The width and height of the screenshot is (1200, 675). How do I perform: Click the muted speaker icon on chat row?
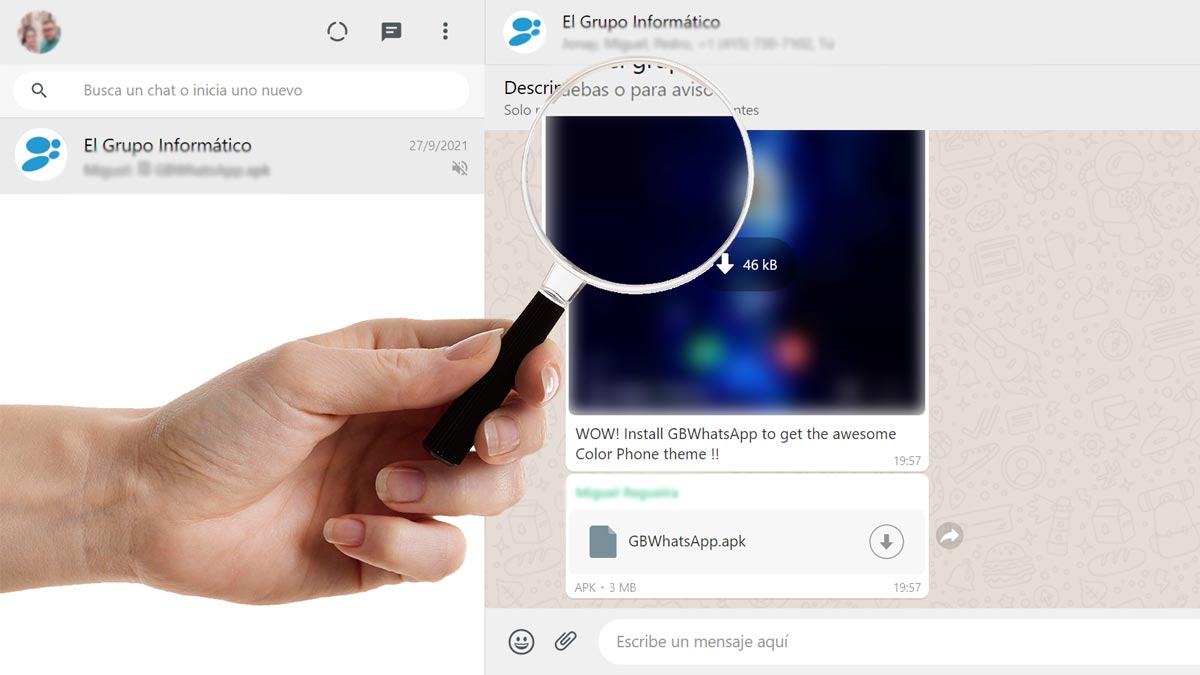(x=459, y=169)
